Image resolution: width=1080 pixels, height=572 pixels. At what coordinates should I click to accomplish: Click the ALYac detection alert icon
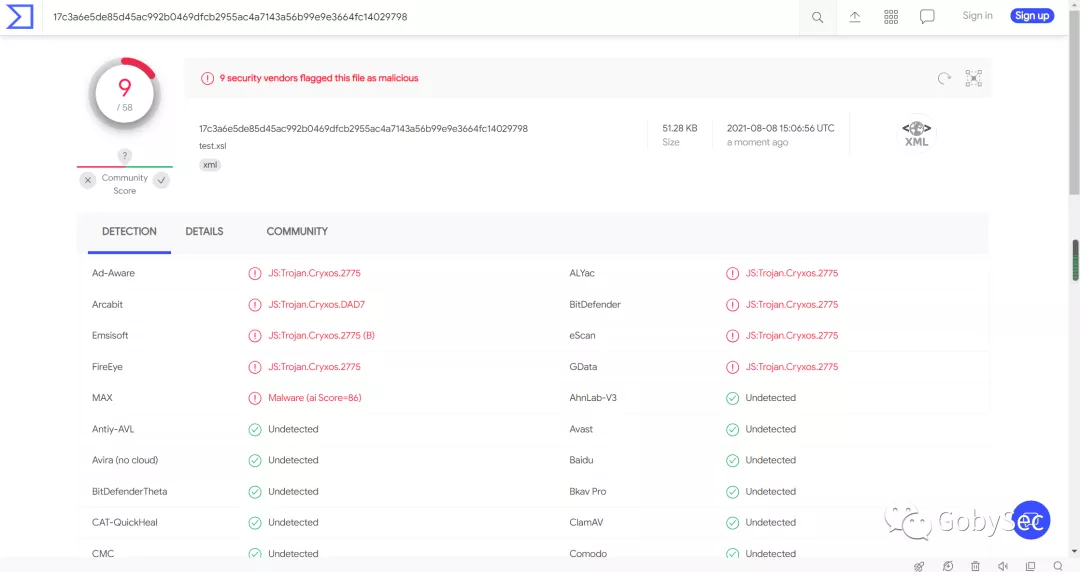coord(732,274)
